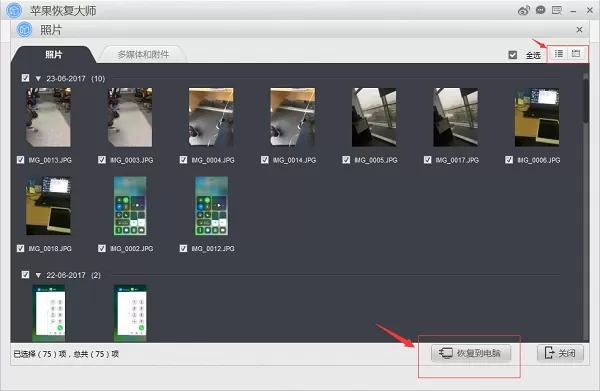Collapse the 23-06-2017 group triangle
The height and width of the screenshot is (391, 600).
tap(38, 78)
